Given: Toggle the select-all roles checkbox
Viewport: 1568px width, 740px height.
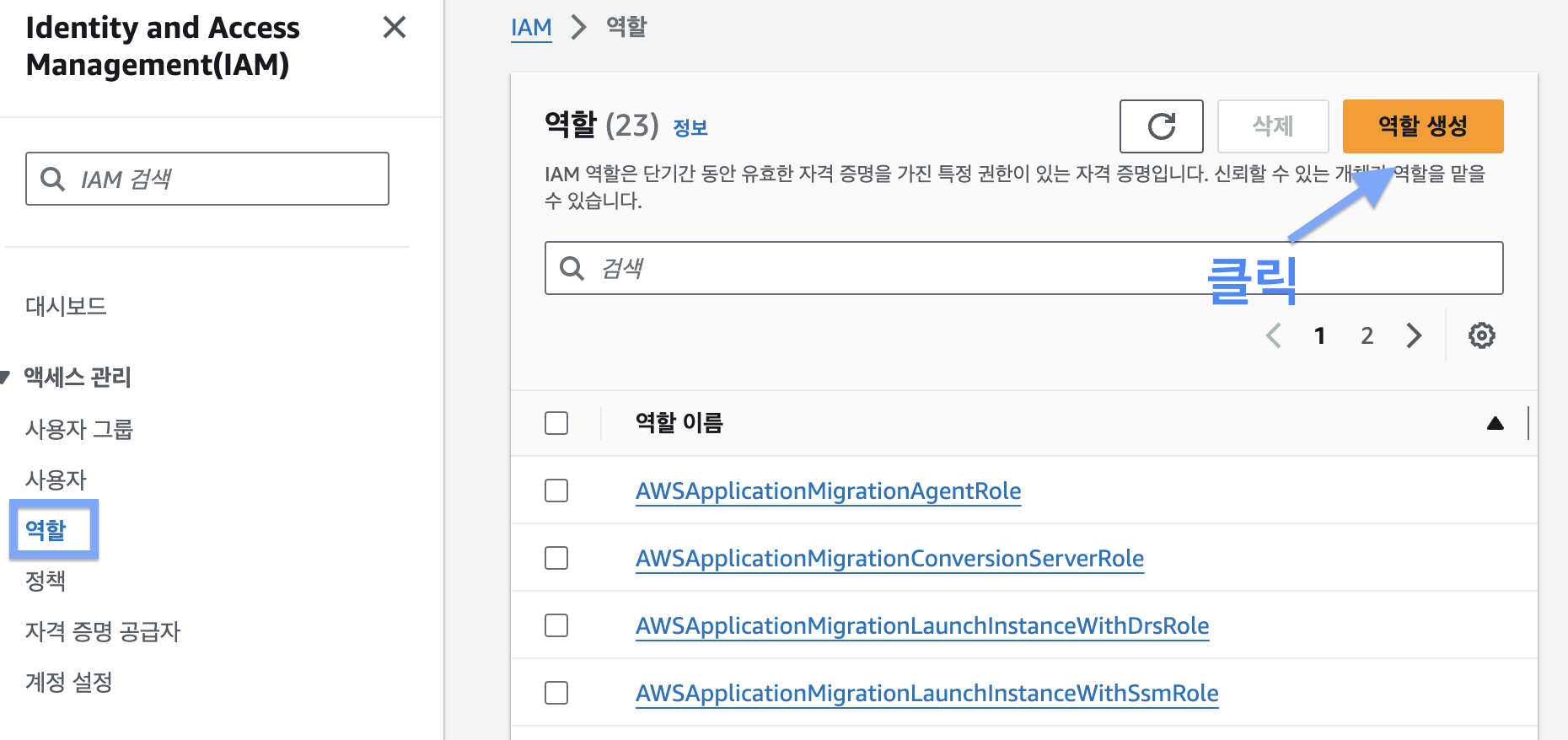Looking at the screenshot, I should pyautogui.click(x=556, y=423).
